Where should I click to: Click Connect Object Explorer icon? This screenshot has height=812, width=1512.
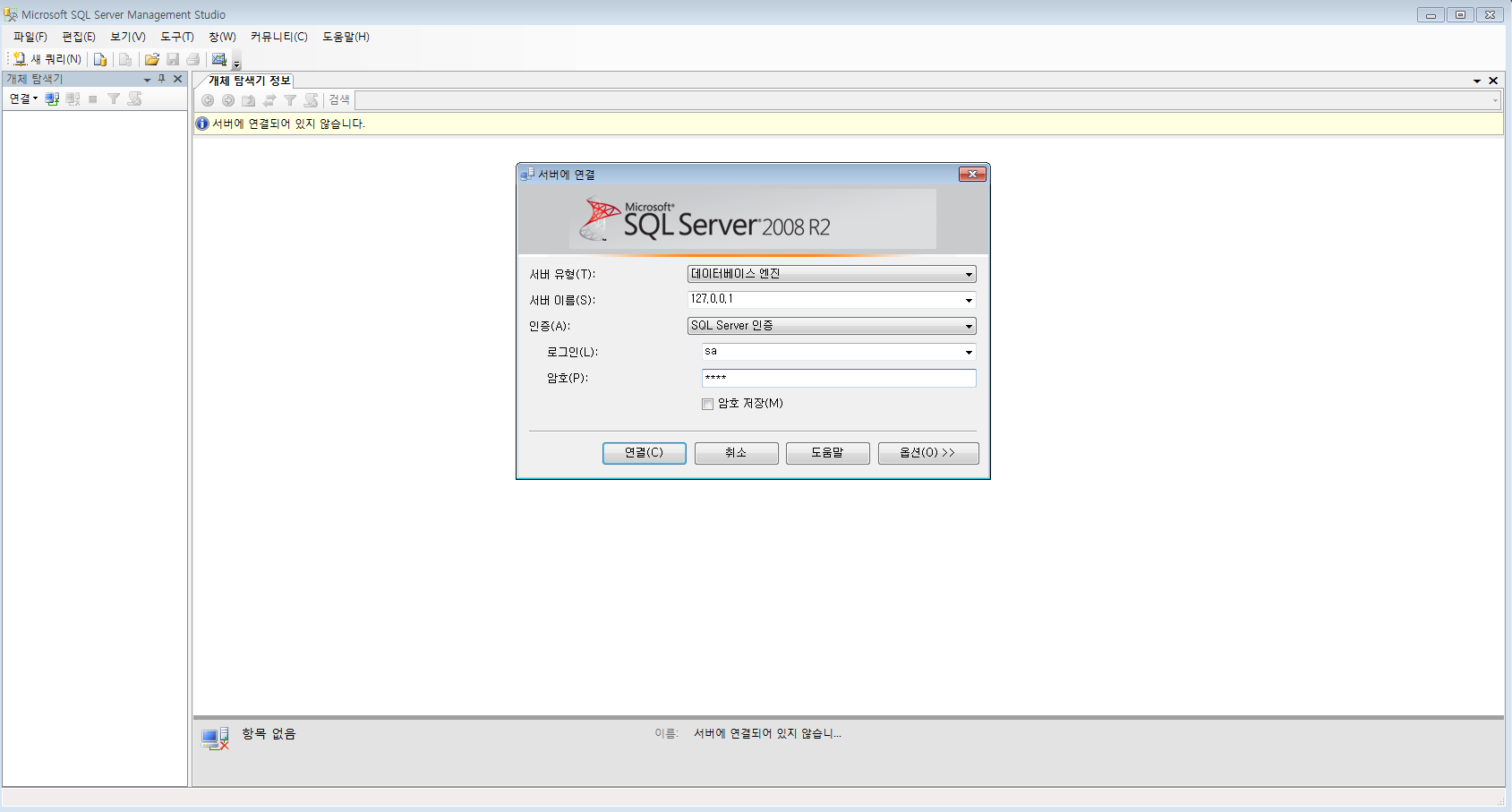53,98
